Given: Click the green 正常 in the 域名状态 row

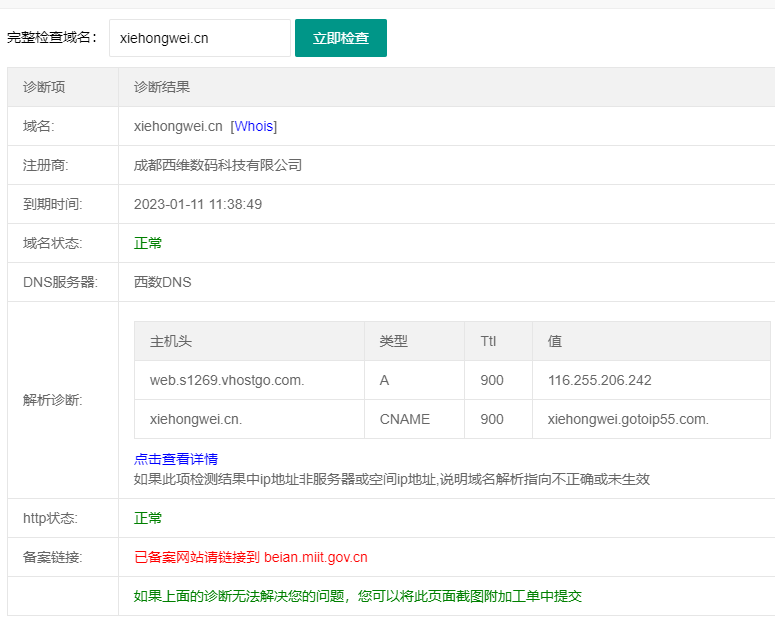Looking at the screenshot, I should pos(148,243).
